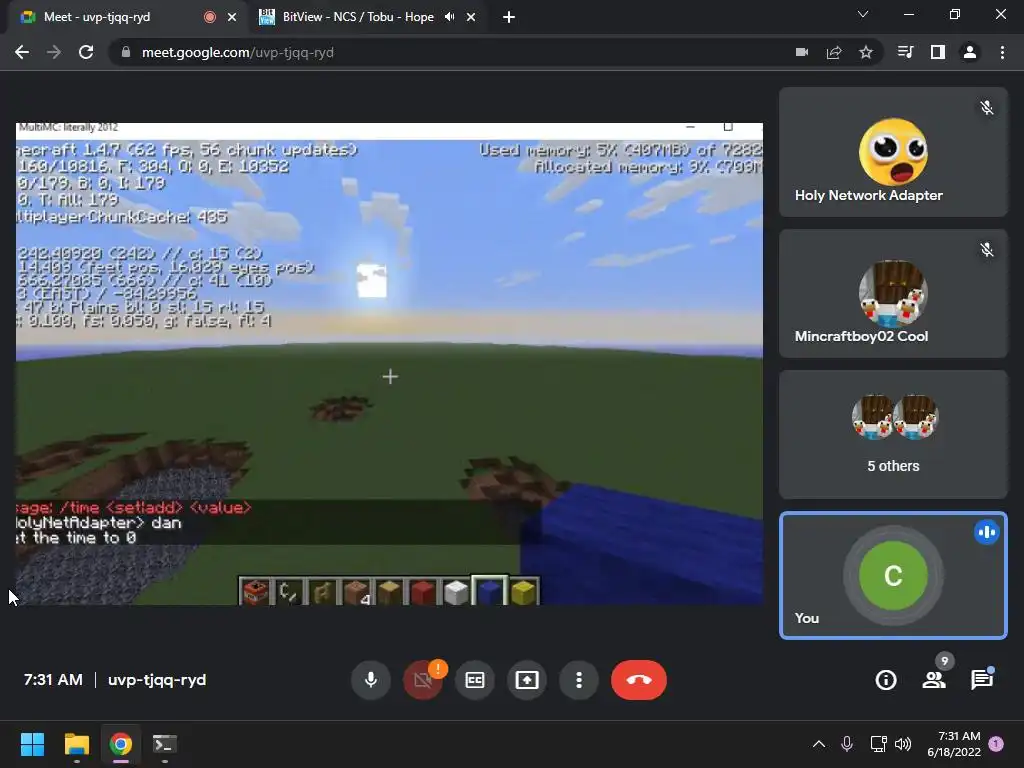The height and width of the screenshot is (768, 1024).
Task: Select Holy Network Adapter tile
Action: [x=893, y=152]
